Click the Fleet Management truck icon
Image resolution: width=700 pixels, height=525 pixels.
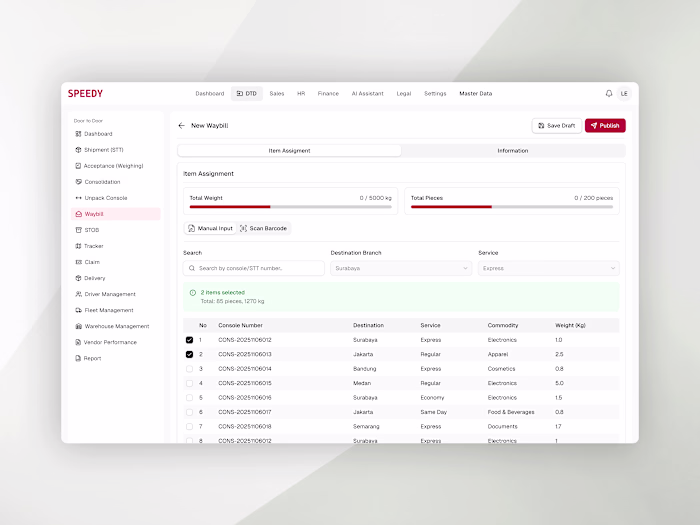79,310
